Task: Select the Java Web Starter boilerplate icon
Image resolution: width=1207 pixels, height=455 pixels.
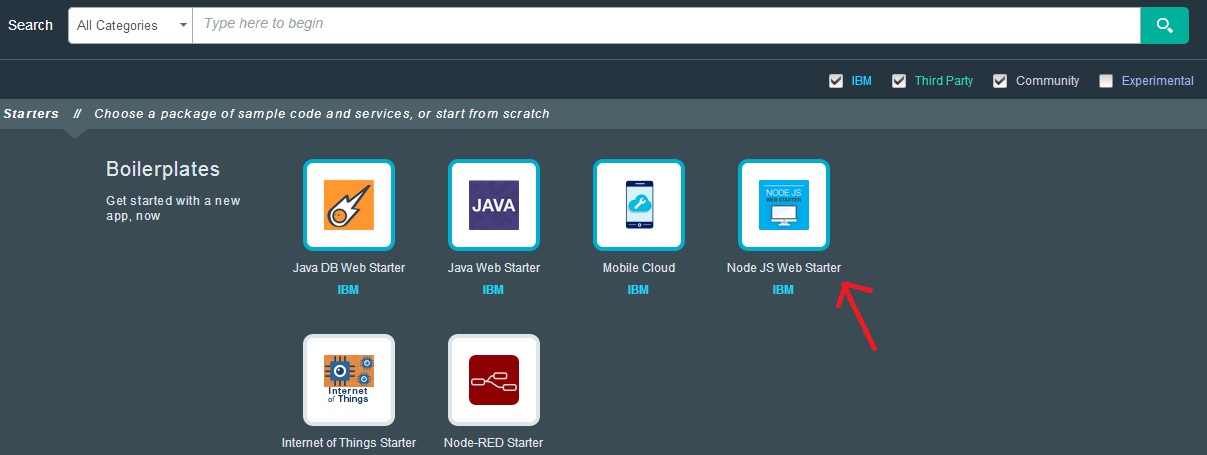Action: [494, 205]
